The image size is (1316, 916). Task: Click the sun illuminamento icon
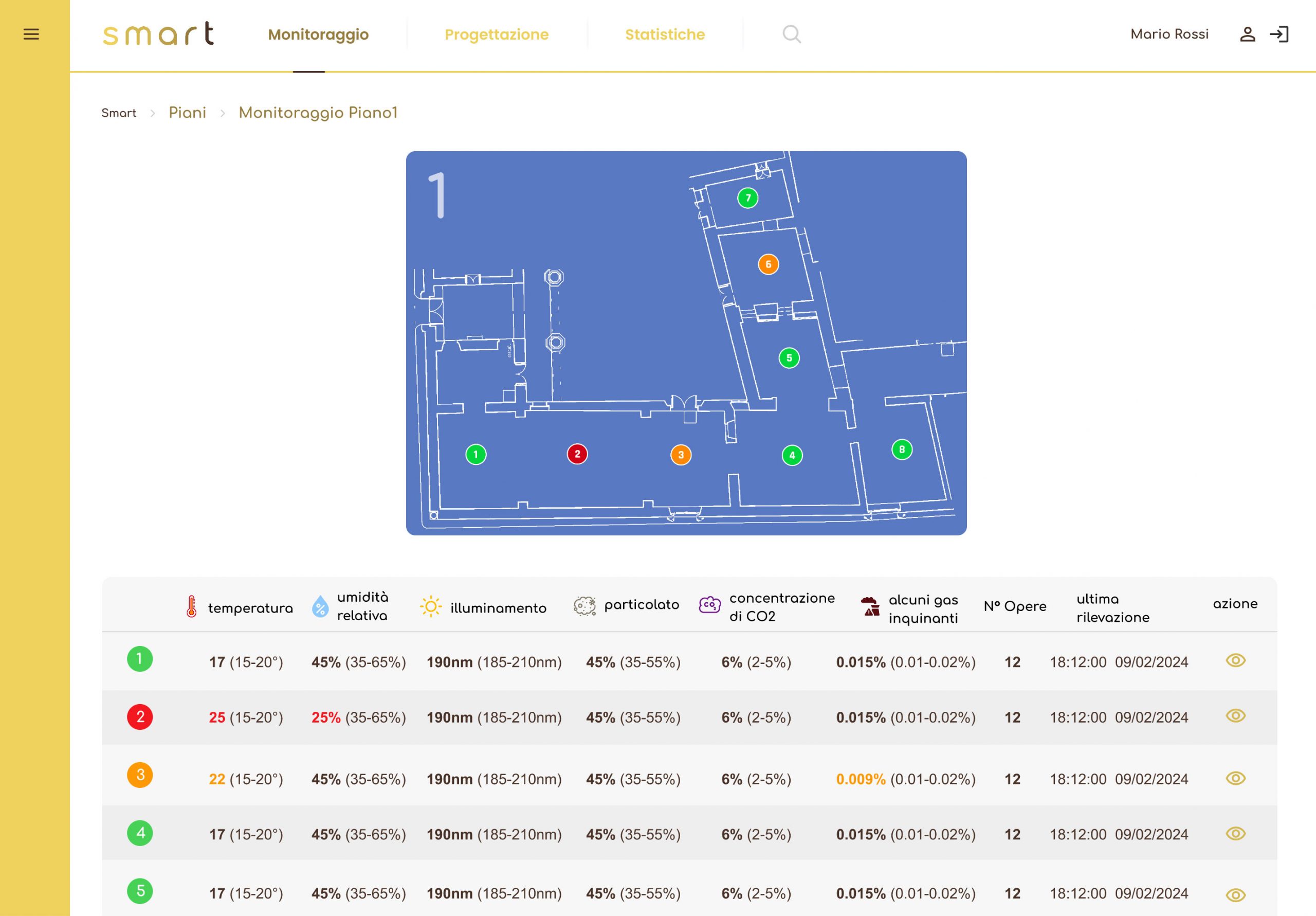pyautogui.click(x=430, y=606)
